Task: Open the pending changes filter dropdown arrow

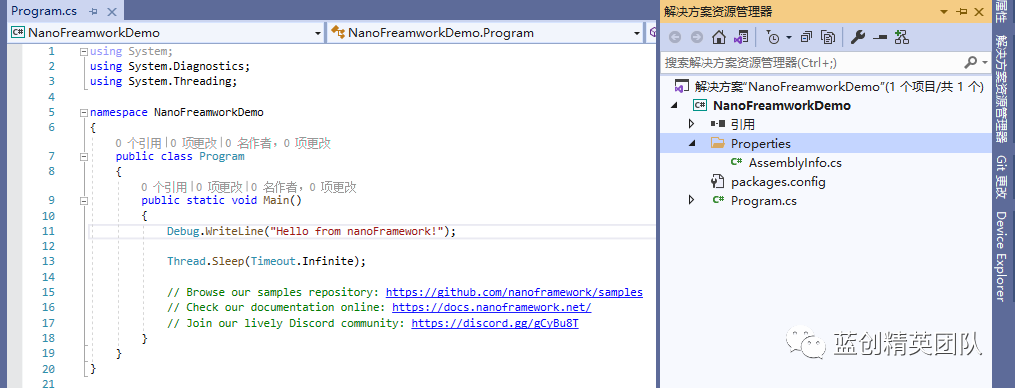Action: tap(789, 38)
